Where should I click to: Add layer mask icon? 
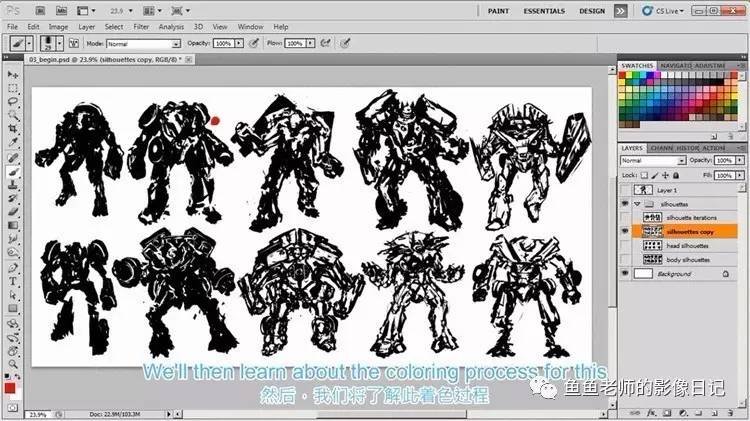click(667, 412)
